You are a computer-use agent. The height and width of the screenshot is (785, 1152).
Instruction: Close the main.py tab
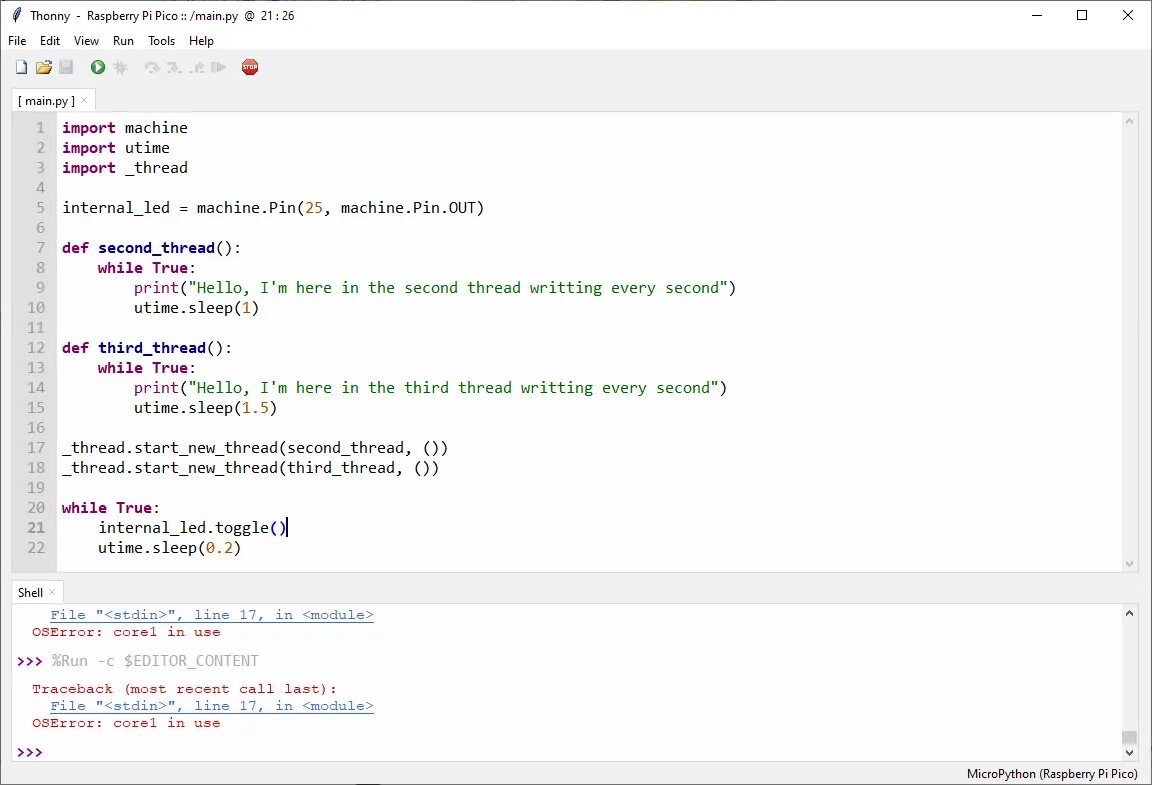point(84,100)
